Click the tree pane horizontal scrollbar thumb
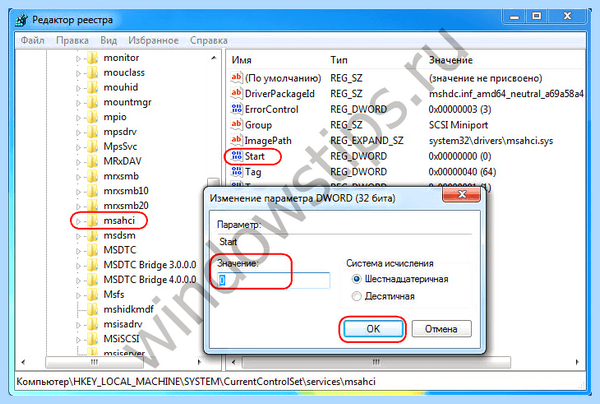This screenshot has width=600, height=404. coord(95,362)
